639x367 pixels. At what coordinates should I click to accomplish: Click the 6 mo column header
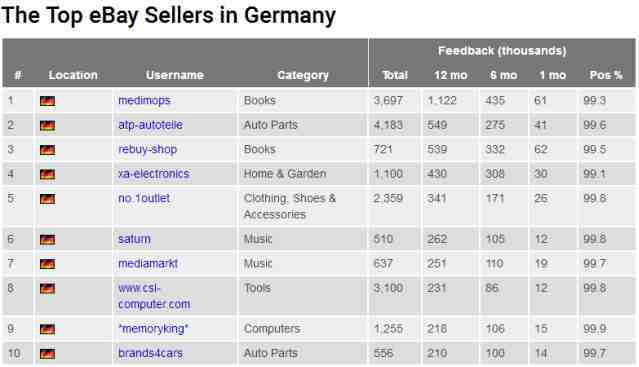click(504, 75)
